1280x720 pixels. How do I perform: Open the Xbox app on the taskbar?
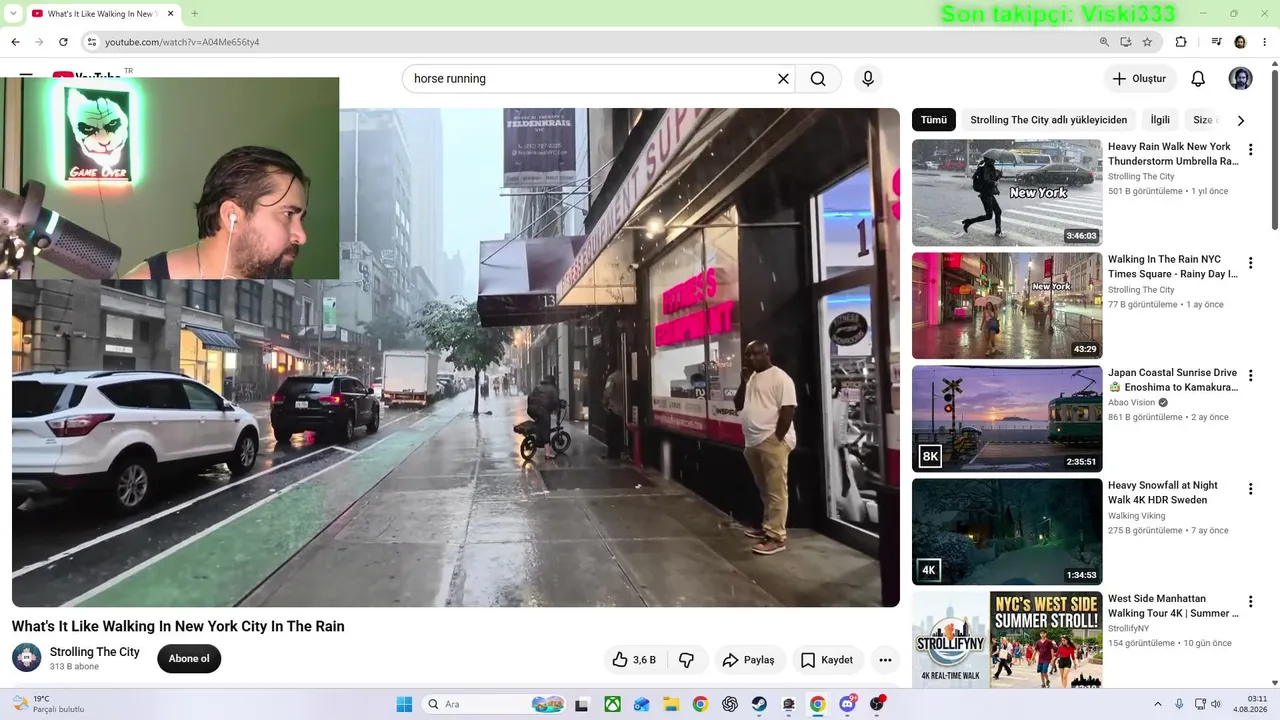611,704
